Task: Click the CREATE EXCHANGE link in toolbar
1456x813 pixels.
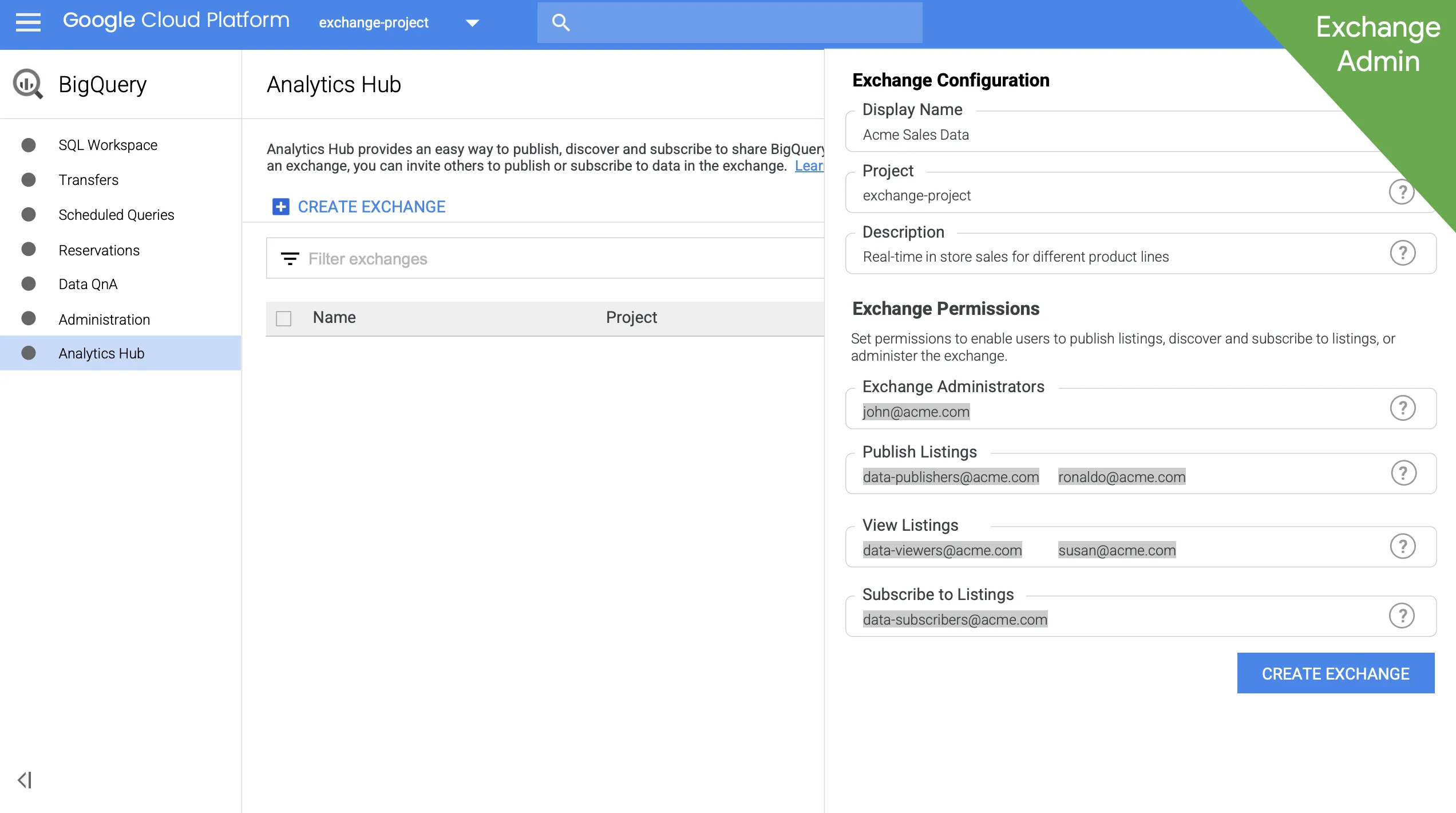Action: click(371, 207)
